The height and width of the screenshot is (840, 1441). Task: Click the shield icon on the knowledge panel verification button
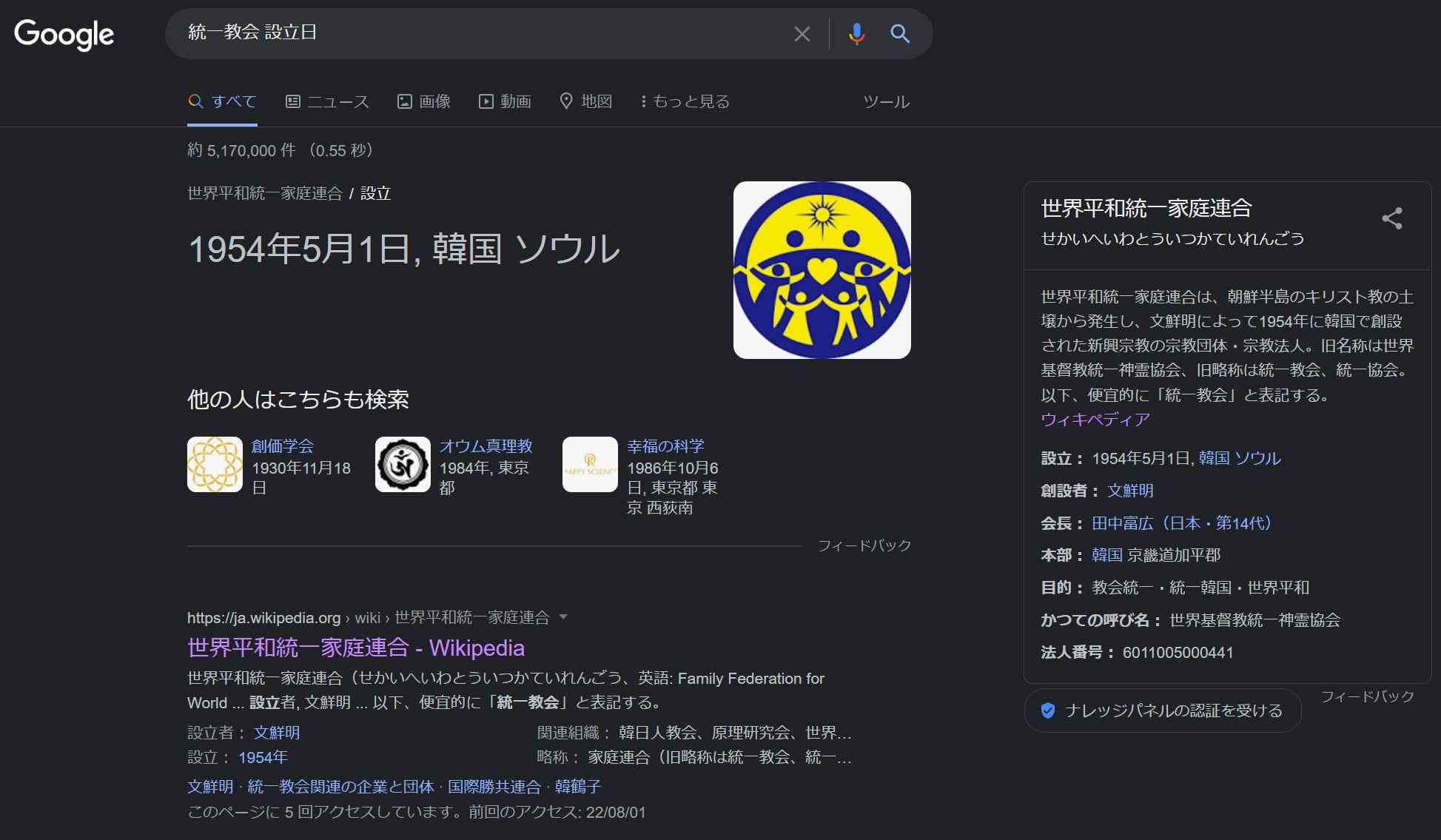tap(1047, 710)
